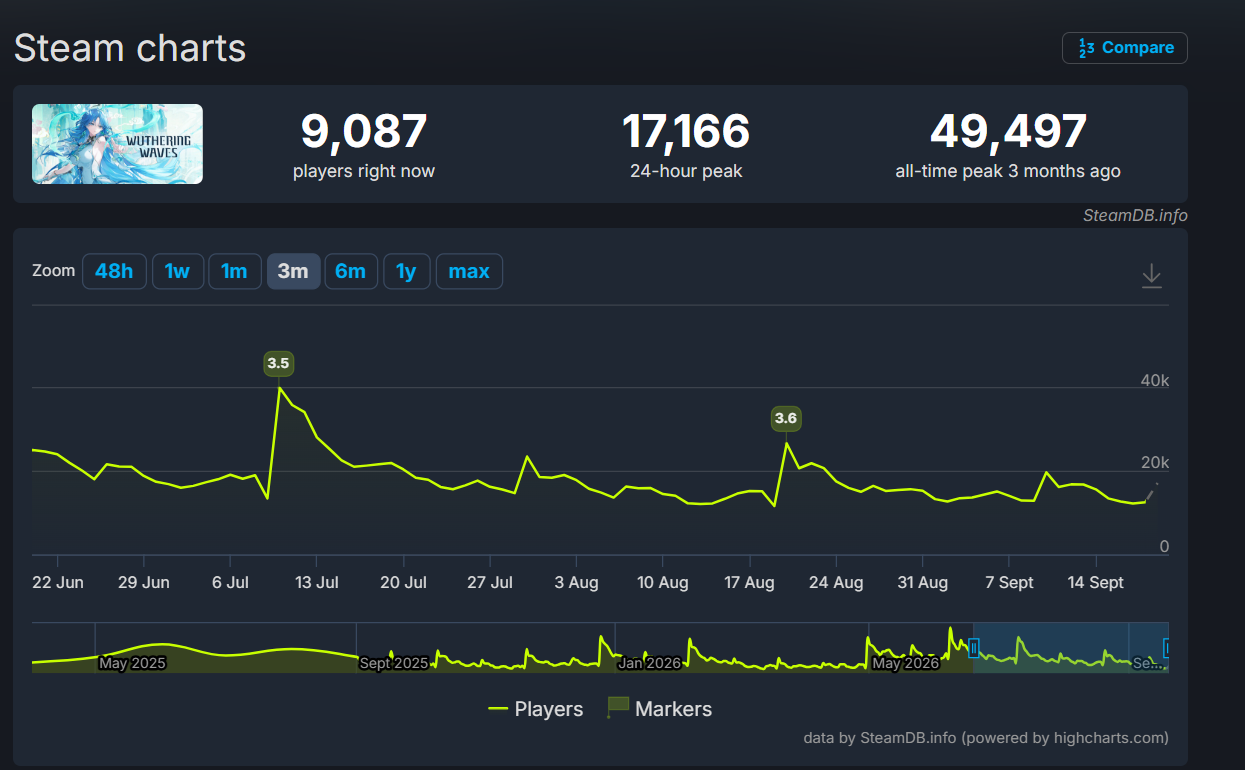Screen dimensions: 1245x770
Task: Open the 3.6 version marker flag
Action: [786, 418]
